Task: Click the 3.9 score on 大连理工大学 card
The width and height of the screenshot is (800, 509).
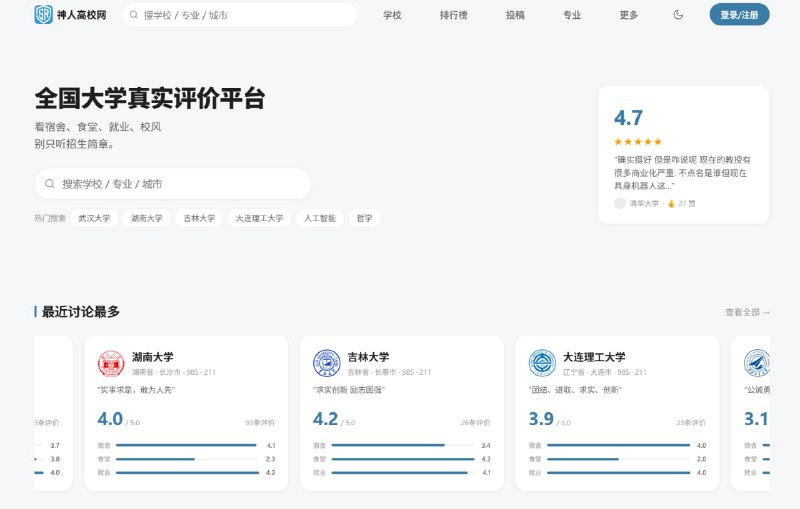Action: (541, 419)
